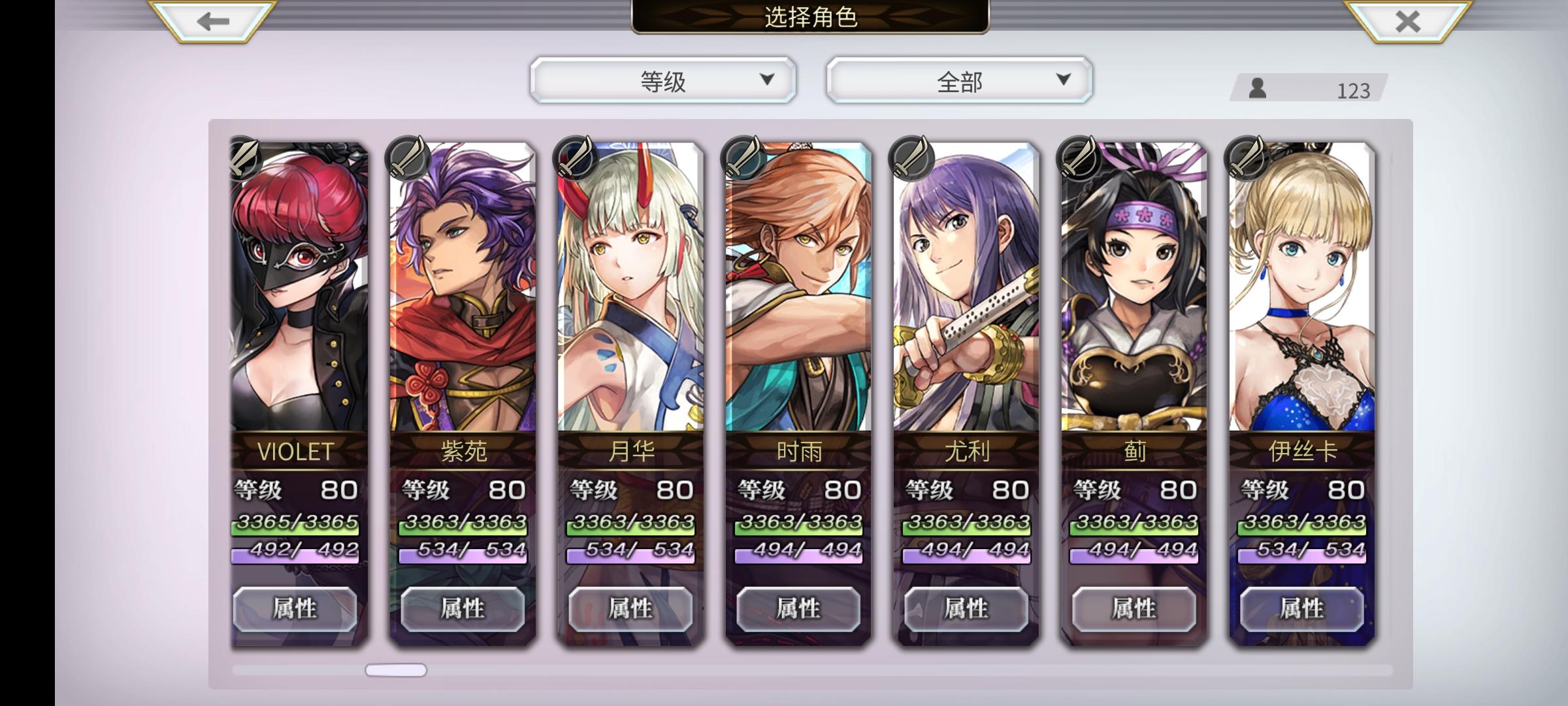Open 属性 for 伊丝卡
Screen dimensions: 1568x706
(x=1302, y=609)
